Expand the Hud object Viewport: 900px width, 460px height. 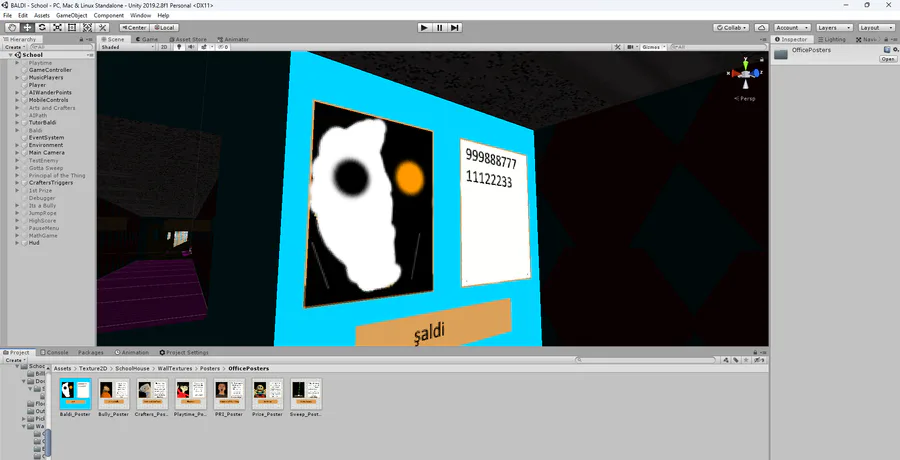[x=17, y=243]
